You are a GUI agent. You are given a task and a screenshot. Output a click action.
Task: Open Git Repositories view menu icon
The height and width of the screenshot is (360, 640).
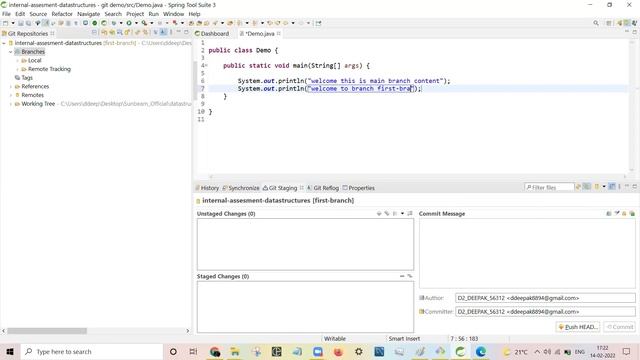[x=171, y=32]
